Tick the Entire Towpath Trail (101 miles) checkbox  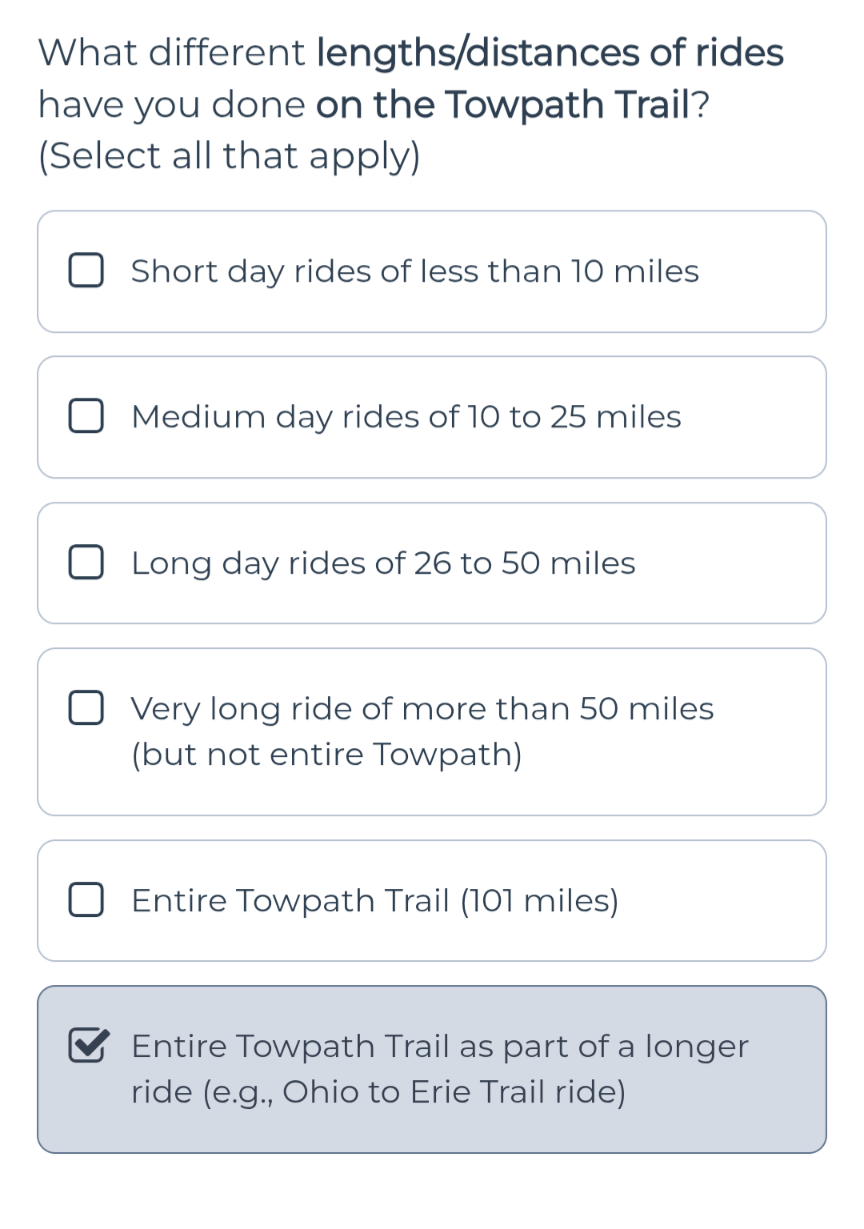(86, 901)
